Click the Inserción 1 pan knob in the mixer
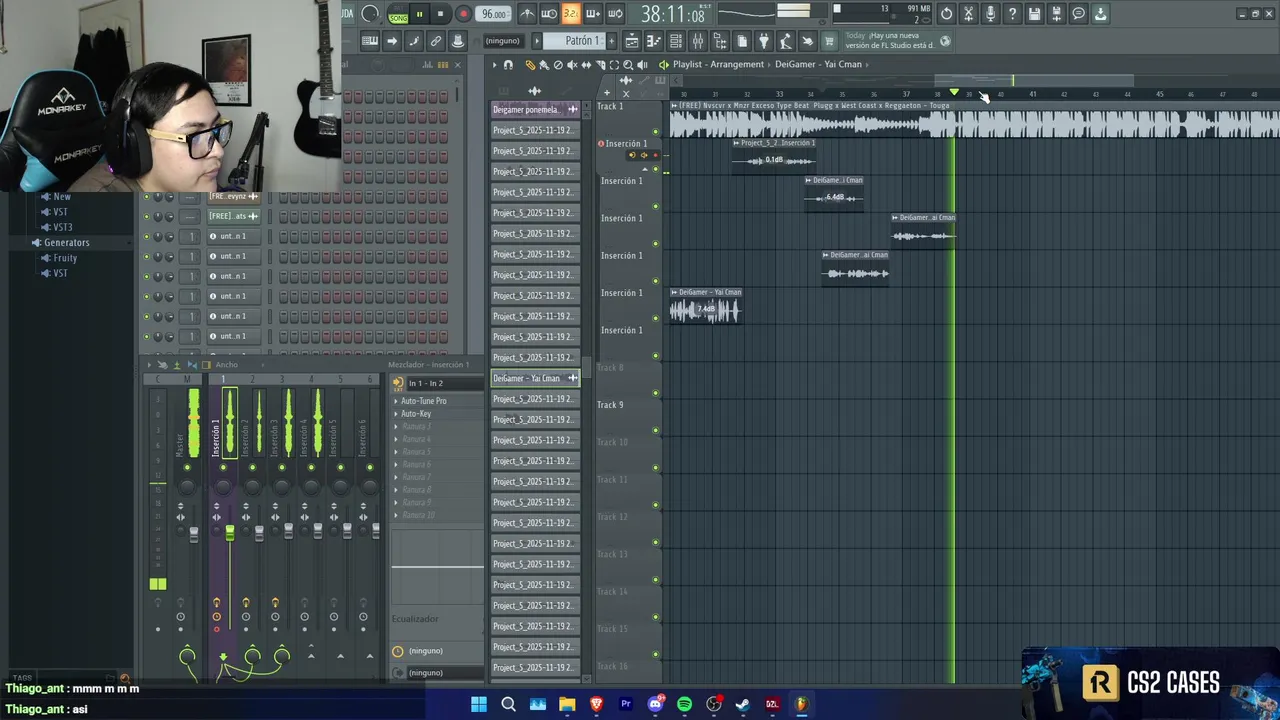The image size is (1280, 720). click(x=223, y=485)
